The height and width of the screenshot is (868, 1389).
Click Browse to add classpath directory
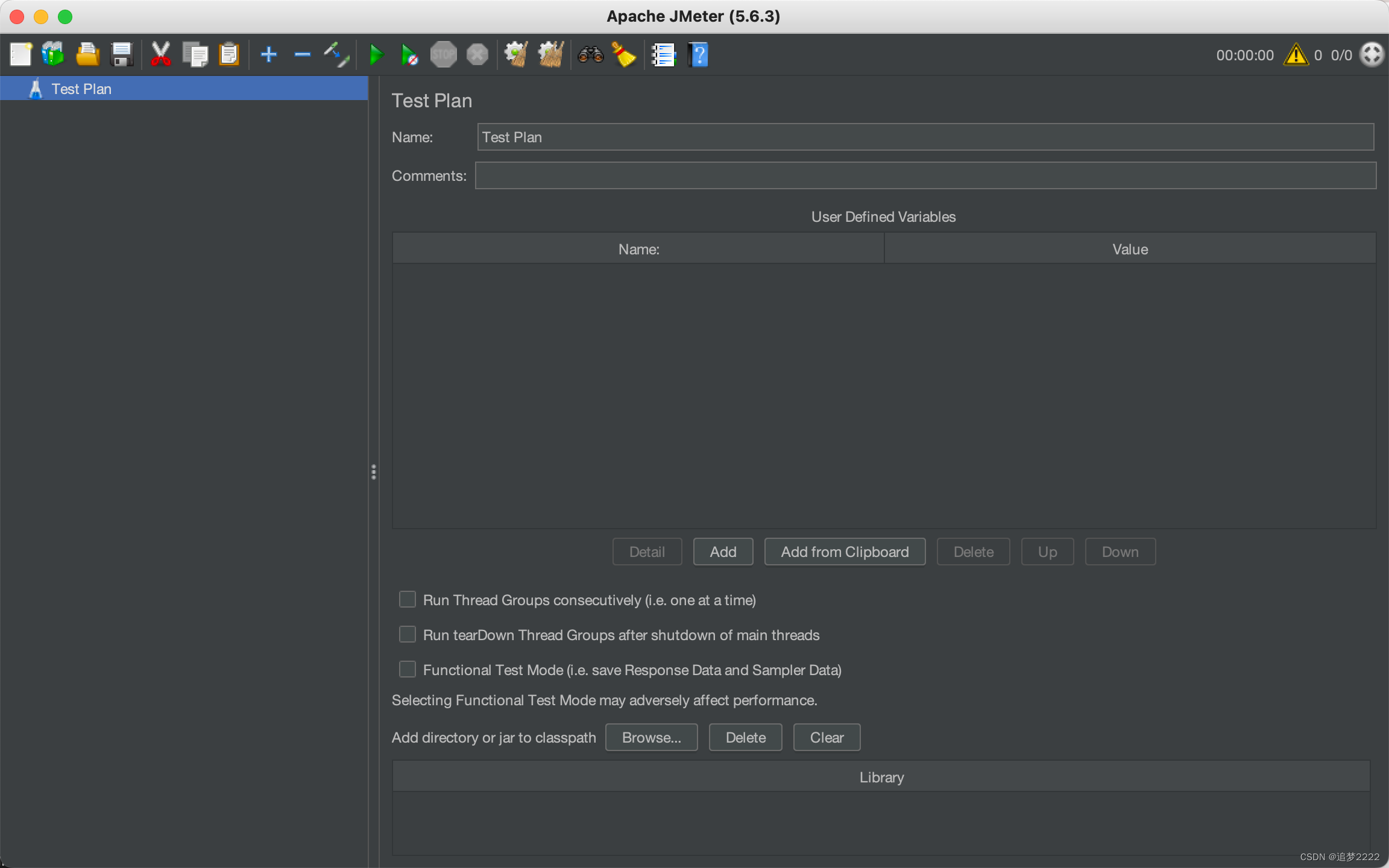651,737
